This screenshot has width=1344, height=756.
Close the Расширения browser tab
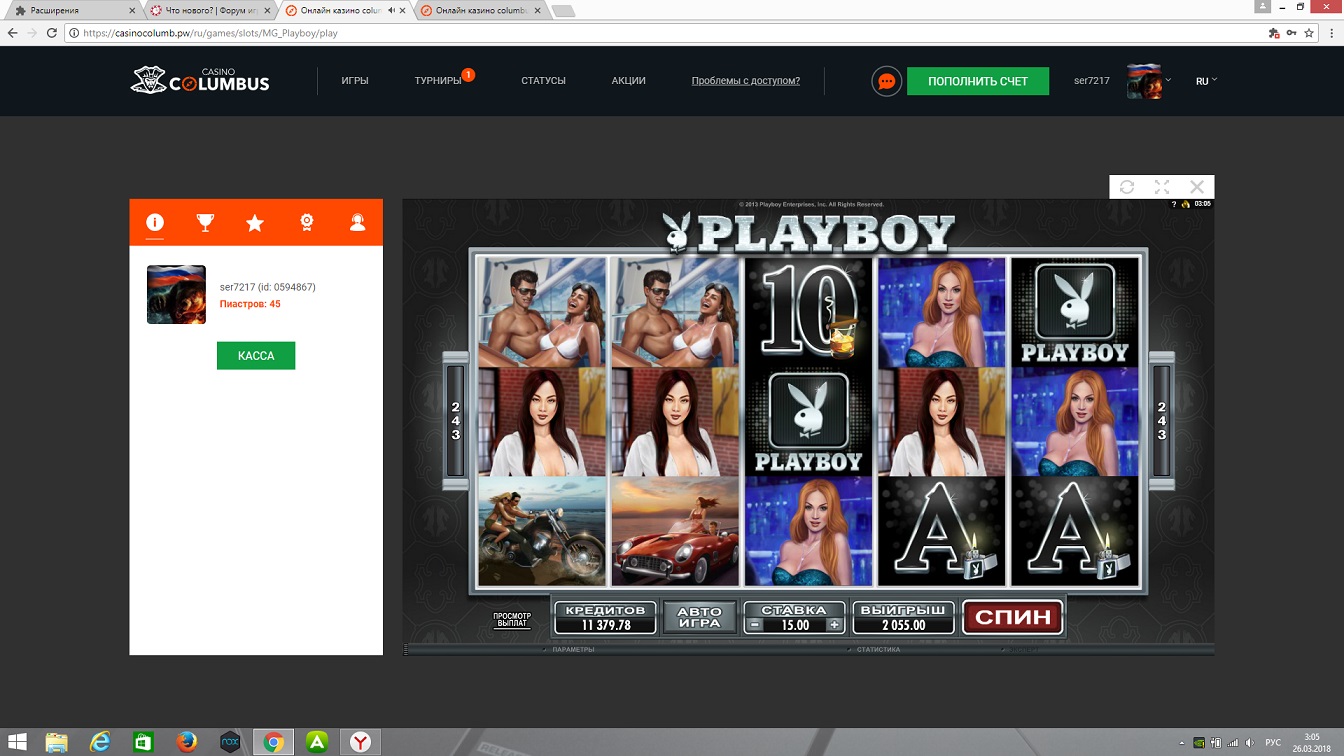click(x=133, y=11)
